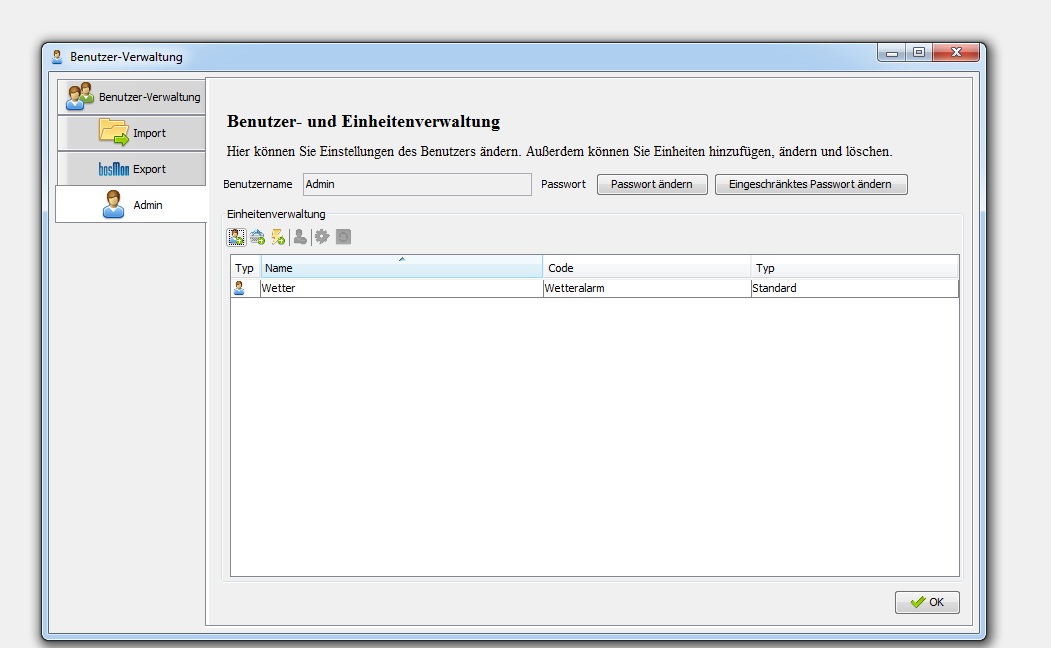Image resolution: width=1051 pixels, height=648 pixels.
Task: Sort by the Code column header
Action: [x=646, y=268]
